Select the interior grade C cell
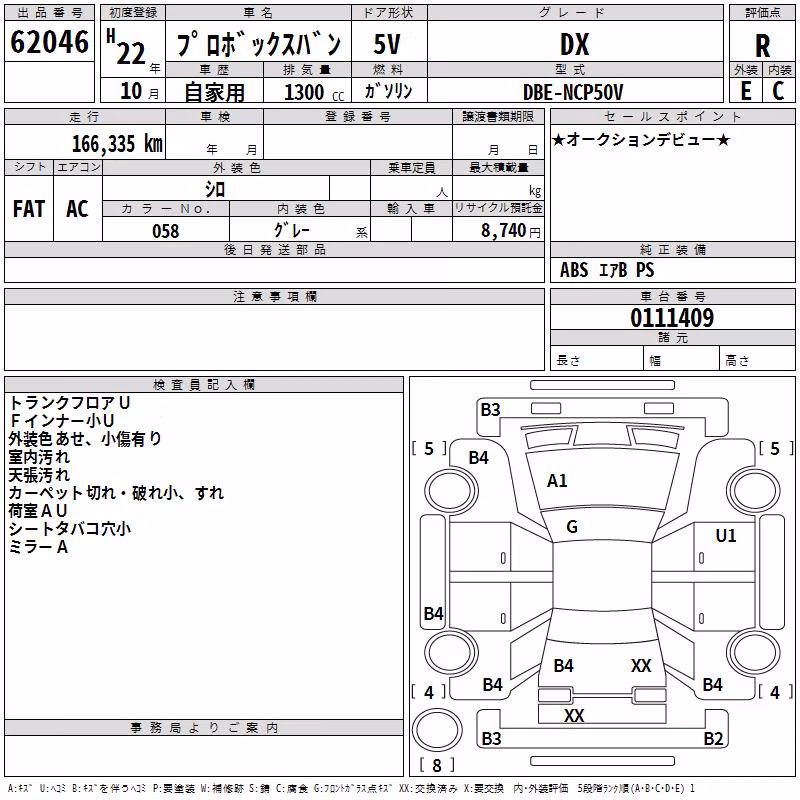Image resolution: width=800 pixels, height=800 pixels. click(779, 91)
